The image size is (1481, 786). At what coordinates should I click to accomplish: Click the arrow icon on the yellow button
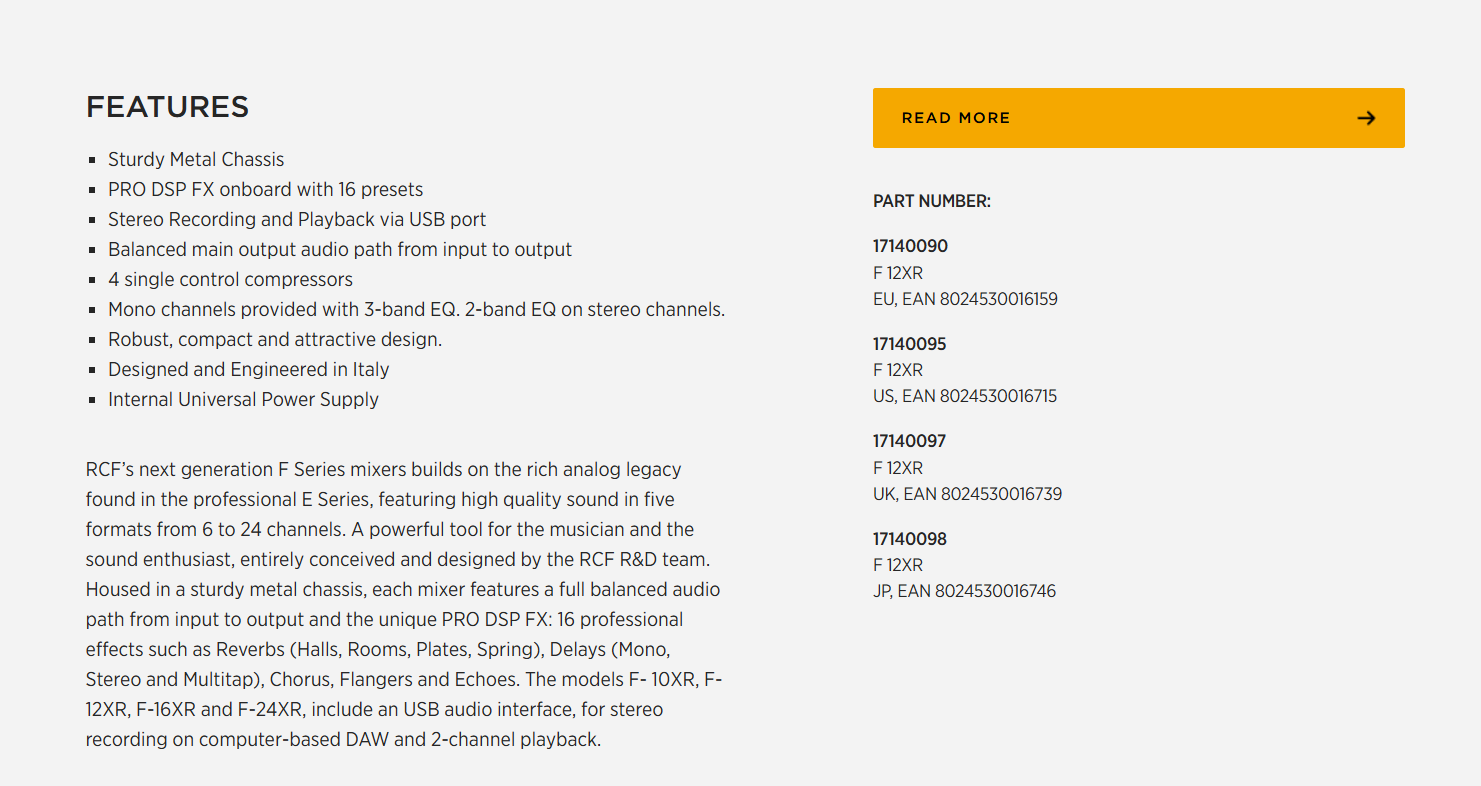[x=1366, y=118]
